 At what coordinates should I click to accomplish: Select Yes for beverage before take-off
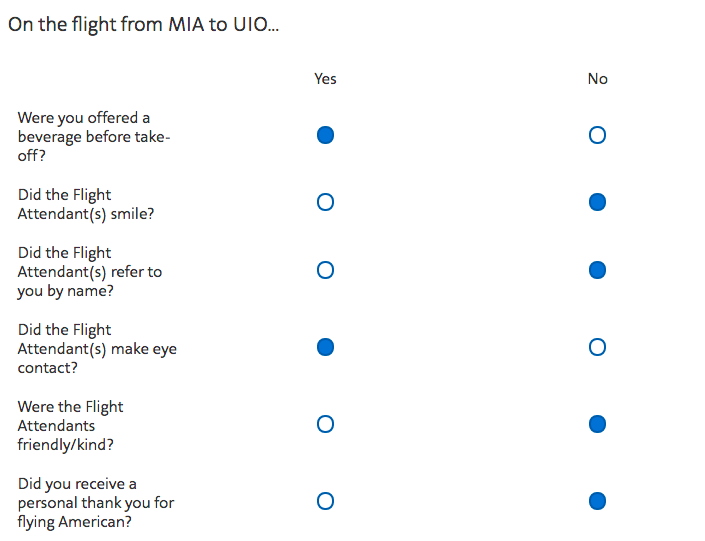(325, 135)
